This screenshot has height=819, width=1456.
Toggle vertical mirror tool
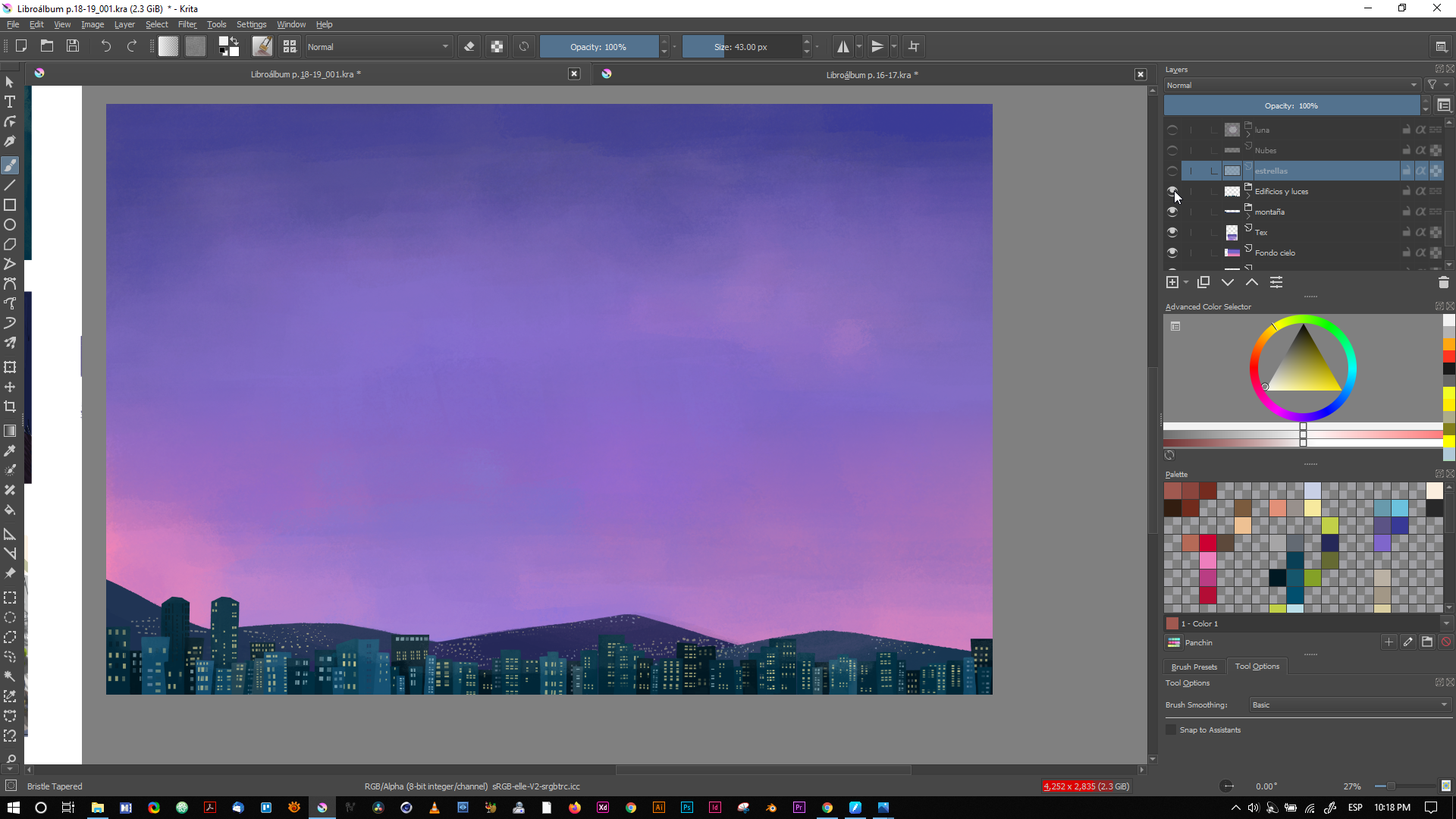(877, 46)
